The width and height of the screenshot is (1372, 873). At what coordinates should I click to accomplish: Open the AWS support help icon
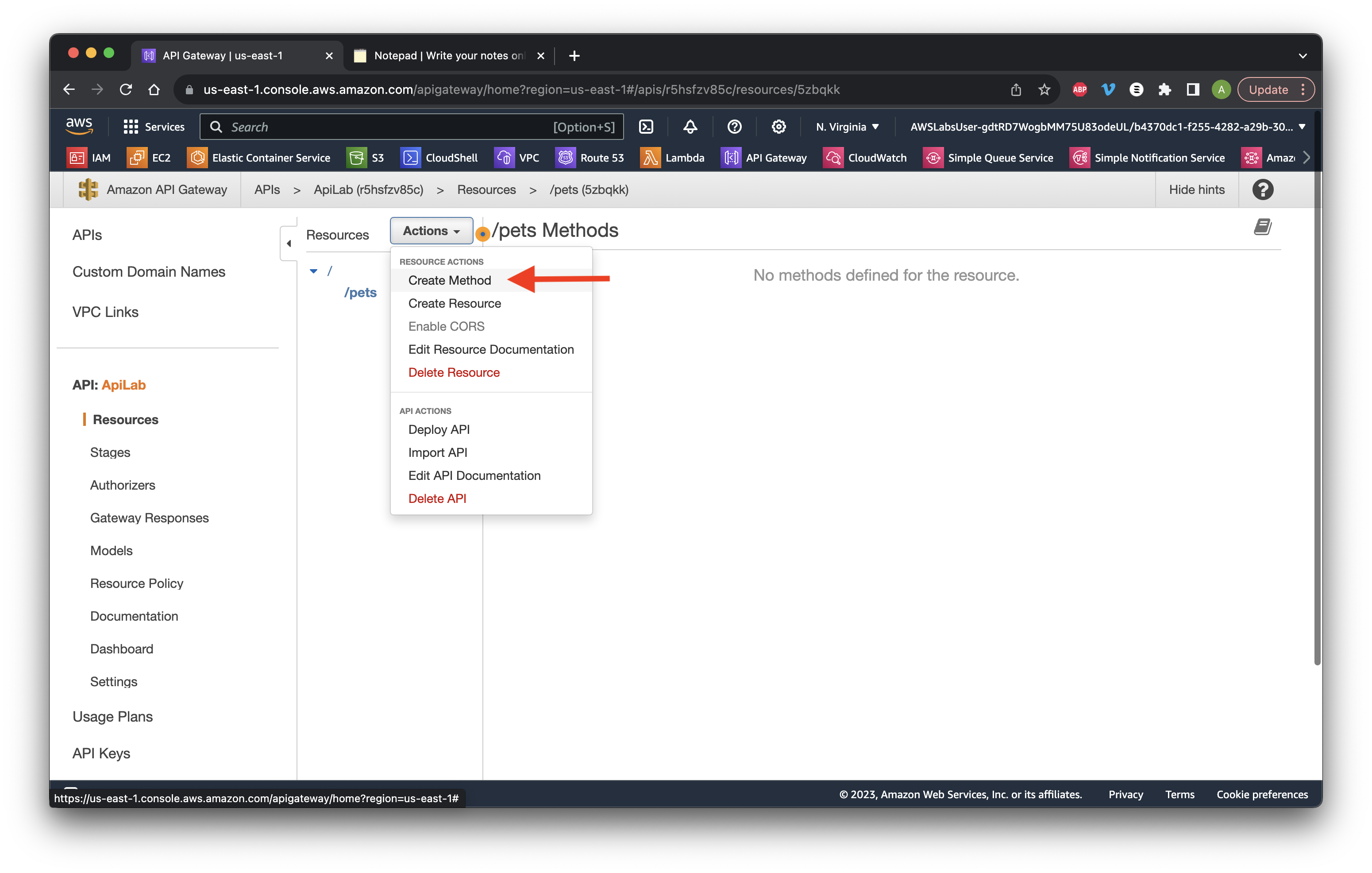[x=734, y=127]
